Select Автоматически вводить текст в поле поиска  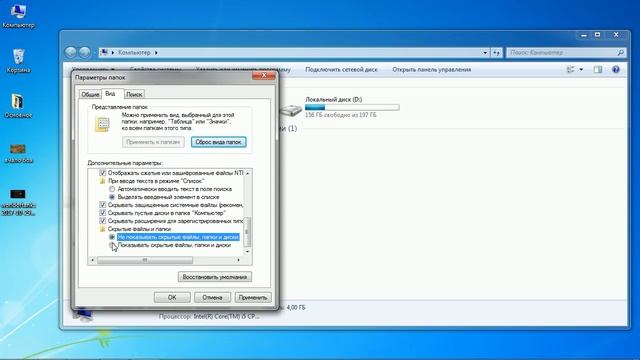112,189
